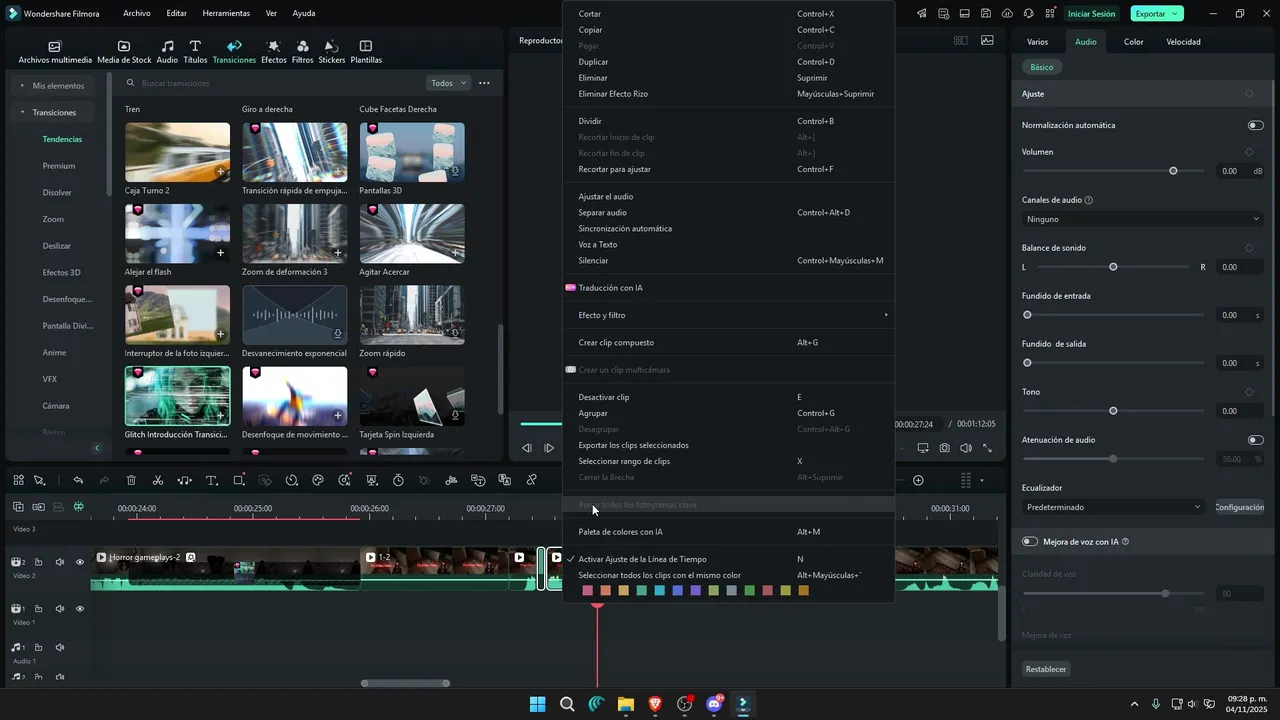Click the stopwatch duration icon in timeline toolbar
Viewport: 1280px width, 720px height.
(x=398, y=480)
